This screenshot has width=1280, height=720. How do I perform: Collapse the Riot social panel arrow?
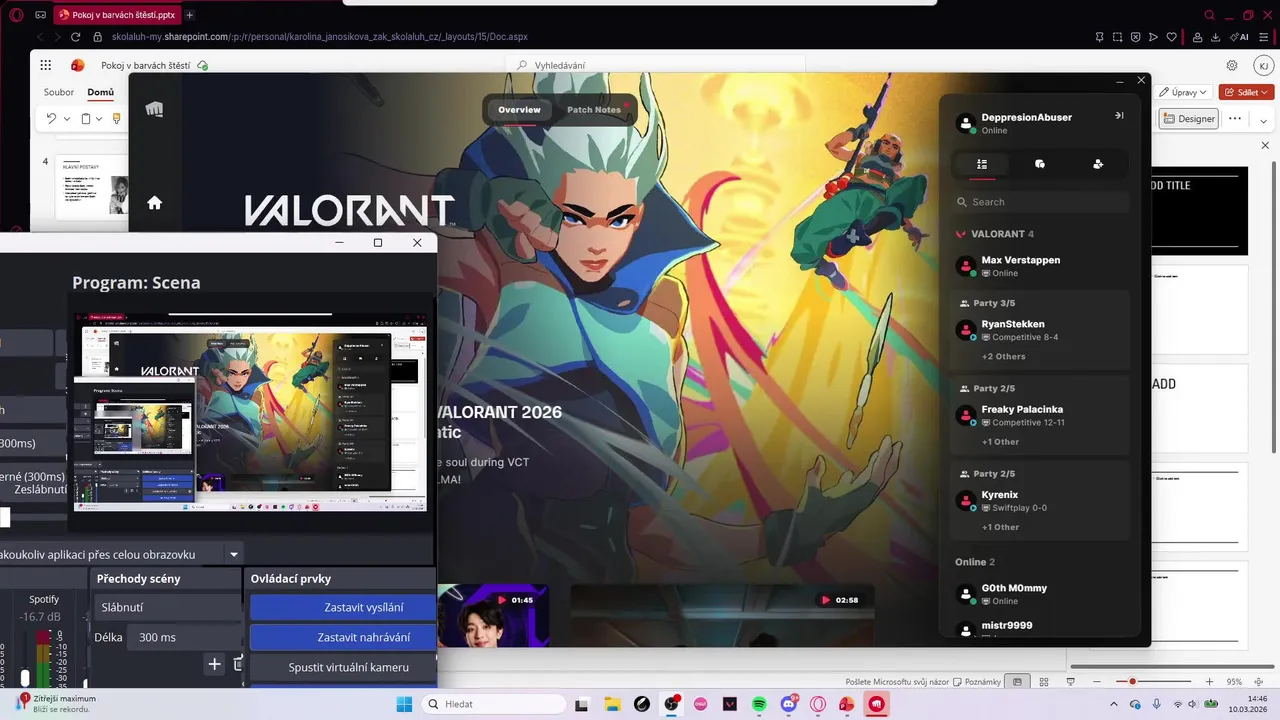point(1119,116)
